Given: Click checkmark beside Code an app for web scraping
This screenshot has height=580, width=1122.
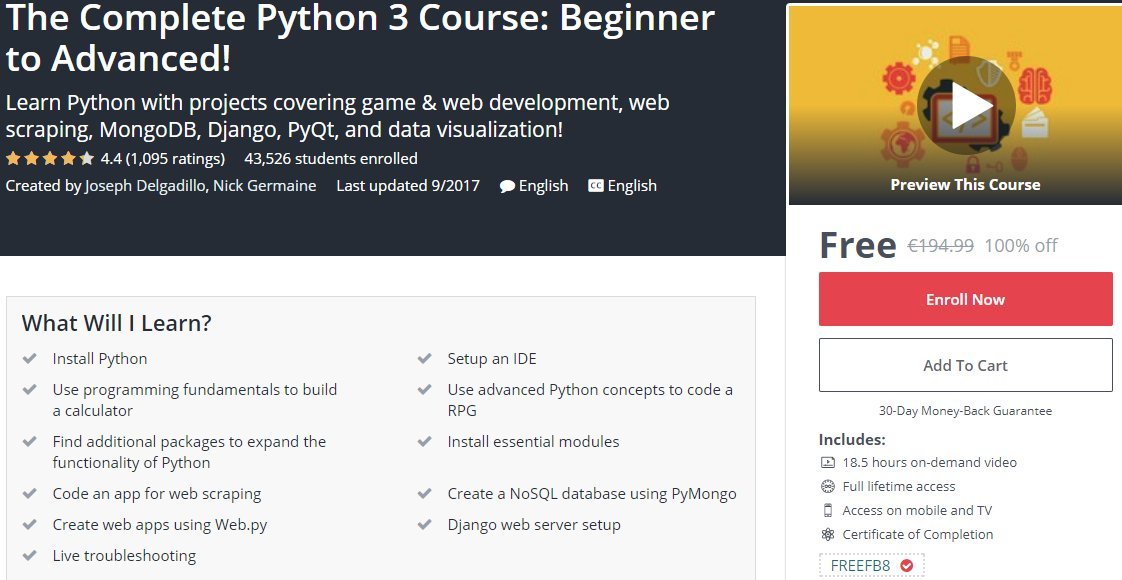Looking at the screenshot, I should pyautogui.click(x=29, y=493).
